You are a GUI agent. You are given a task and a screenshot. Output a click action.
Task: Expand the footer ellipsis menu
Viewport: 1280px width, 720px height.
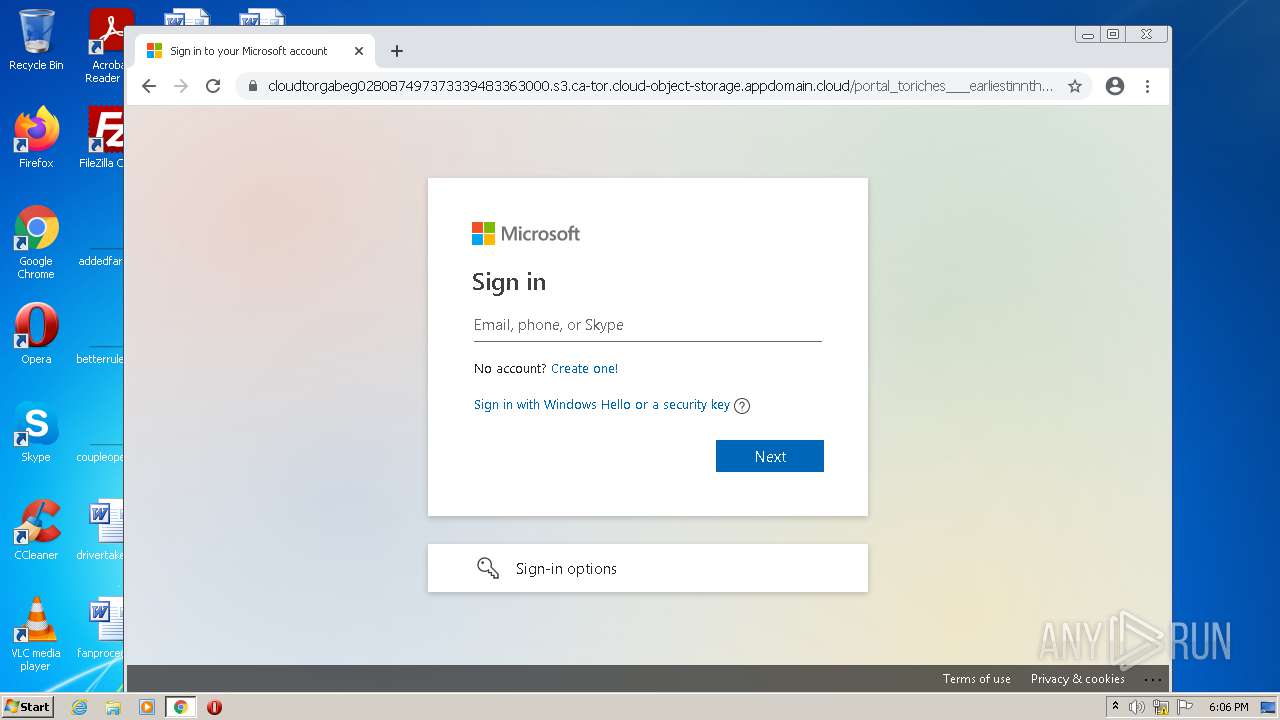click(1153, 679)
